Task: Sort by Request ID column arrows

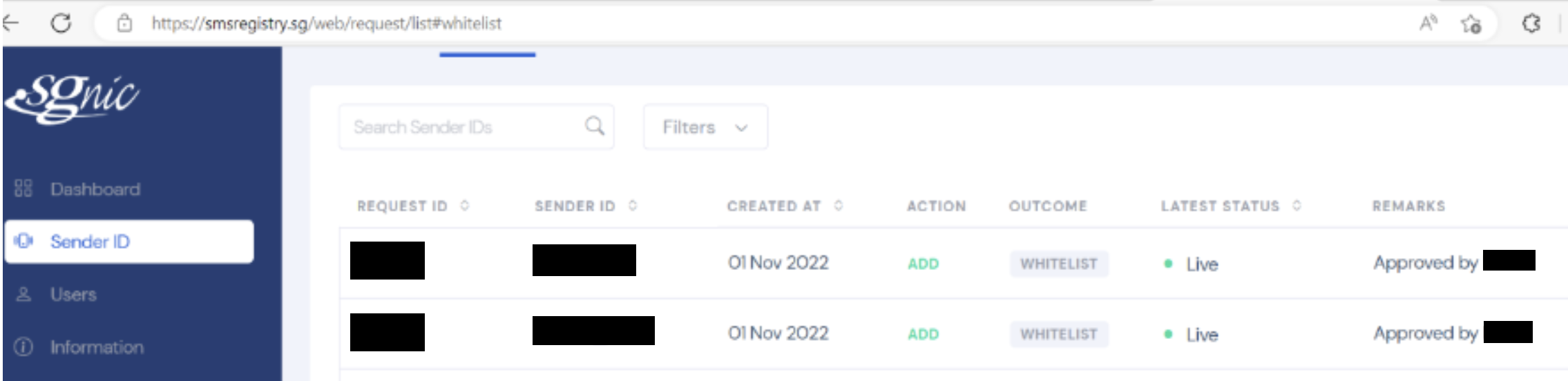Action: pyautogui.click(x=465, y=206)
